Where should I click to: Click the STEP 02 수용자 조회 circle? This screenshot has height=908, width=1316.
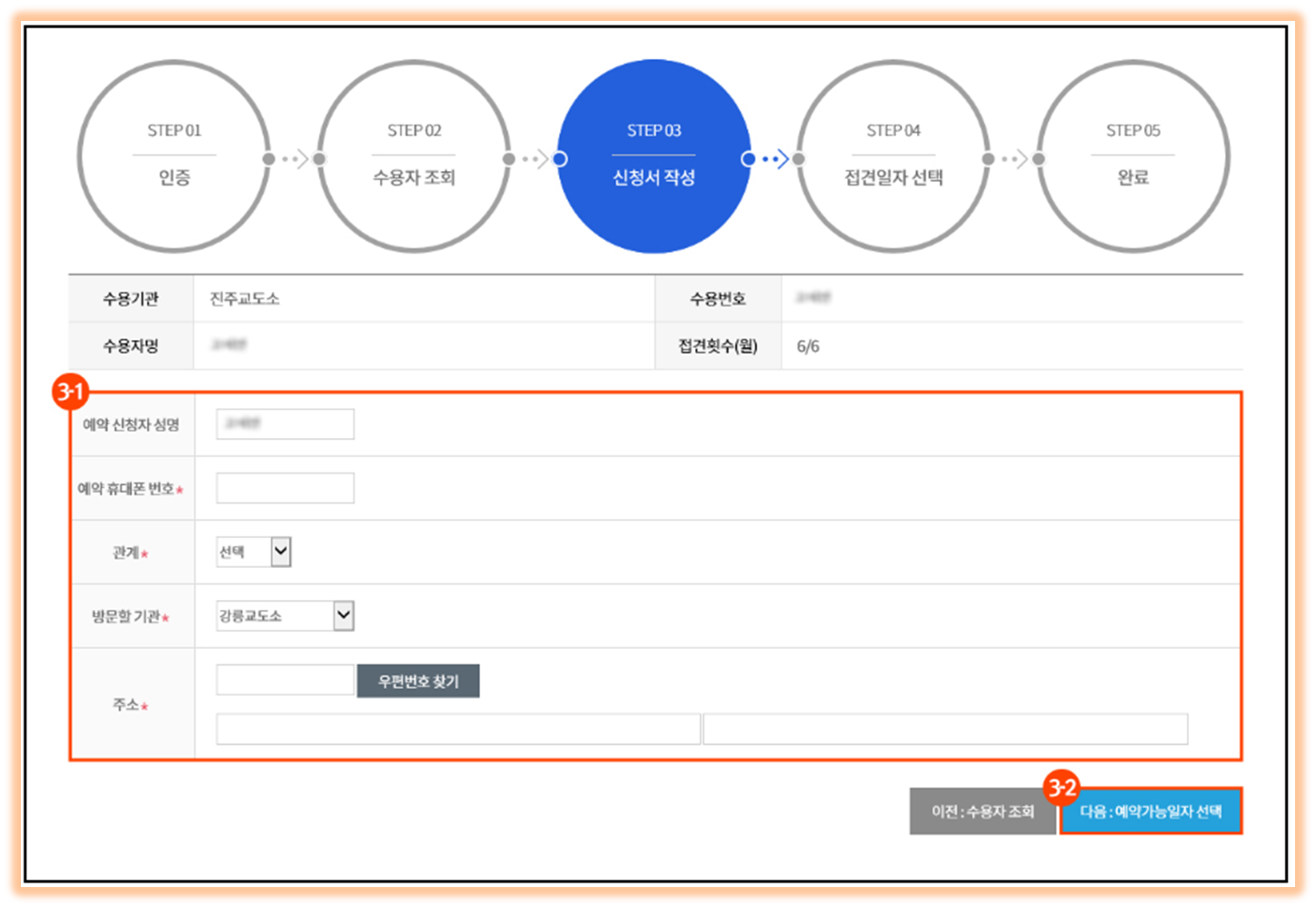tap(414, 156)
